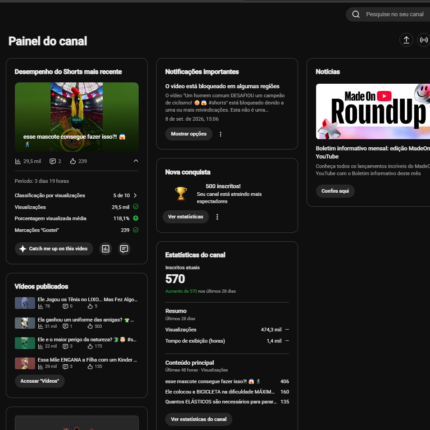
Task: Click the search magnifier icon
Action: point(356,14)
